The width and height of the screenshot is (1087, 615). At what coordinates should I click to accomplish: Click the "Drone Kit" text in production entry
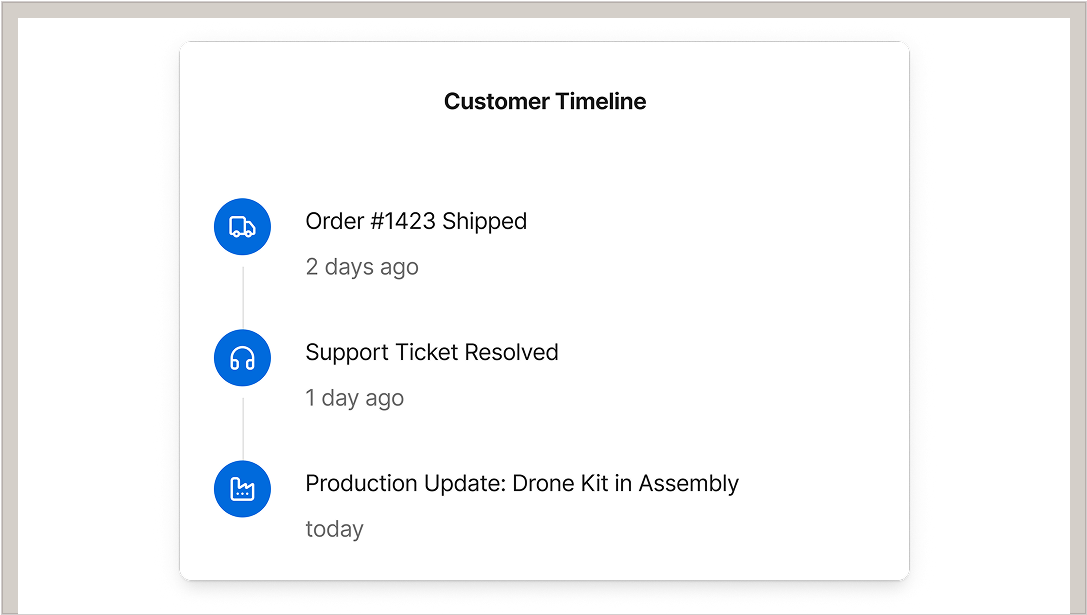click(x=559, y=483)
